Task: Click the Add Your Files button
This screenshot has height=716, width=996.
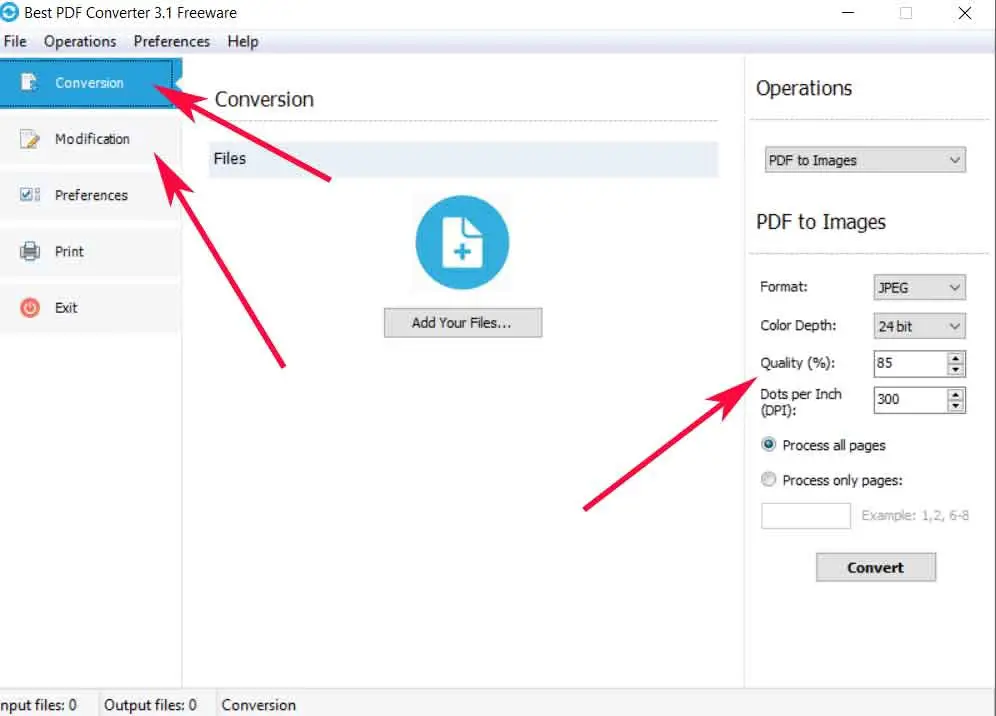Action: point(463,323)
